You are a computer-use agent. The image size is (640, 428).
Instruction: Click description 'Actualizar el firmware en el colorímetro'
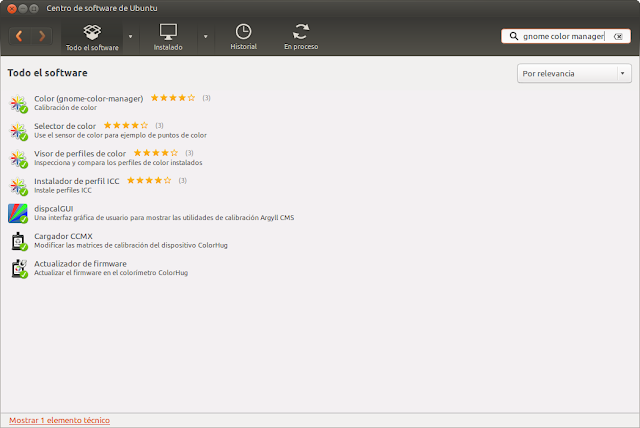click(111, 273)
